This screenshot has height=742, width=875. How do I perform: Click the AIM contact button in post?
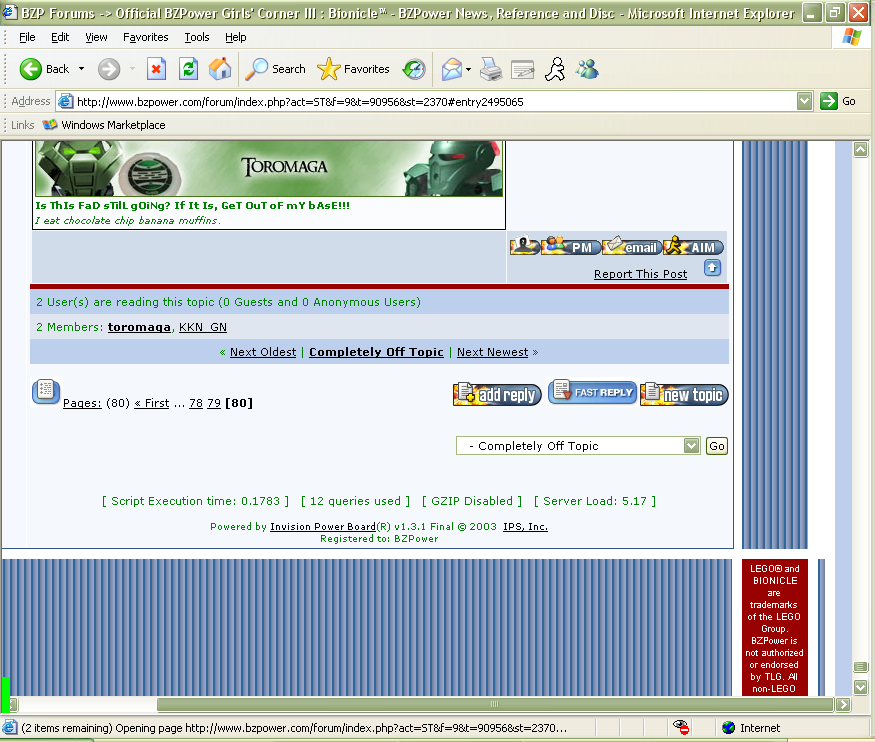click(694, 247)
